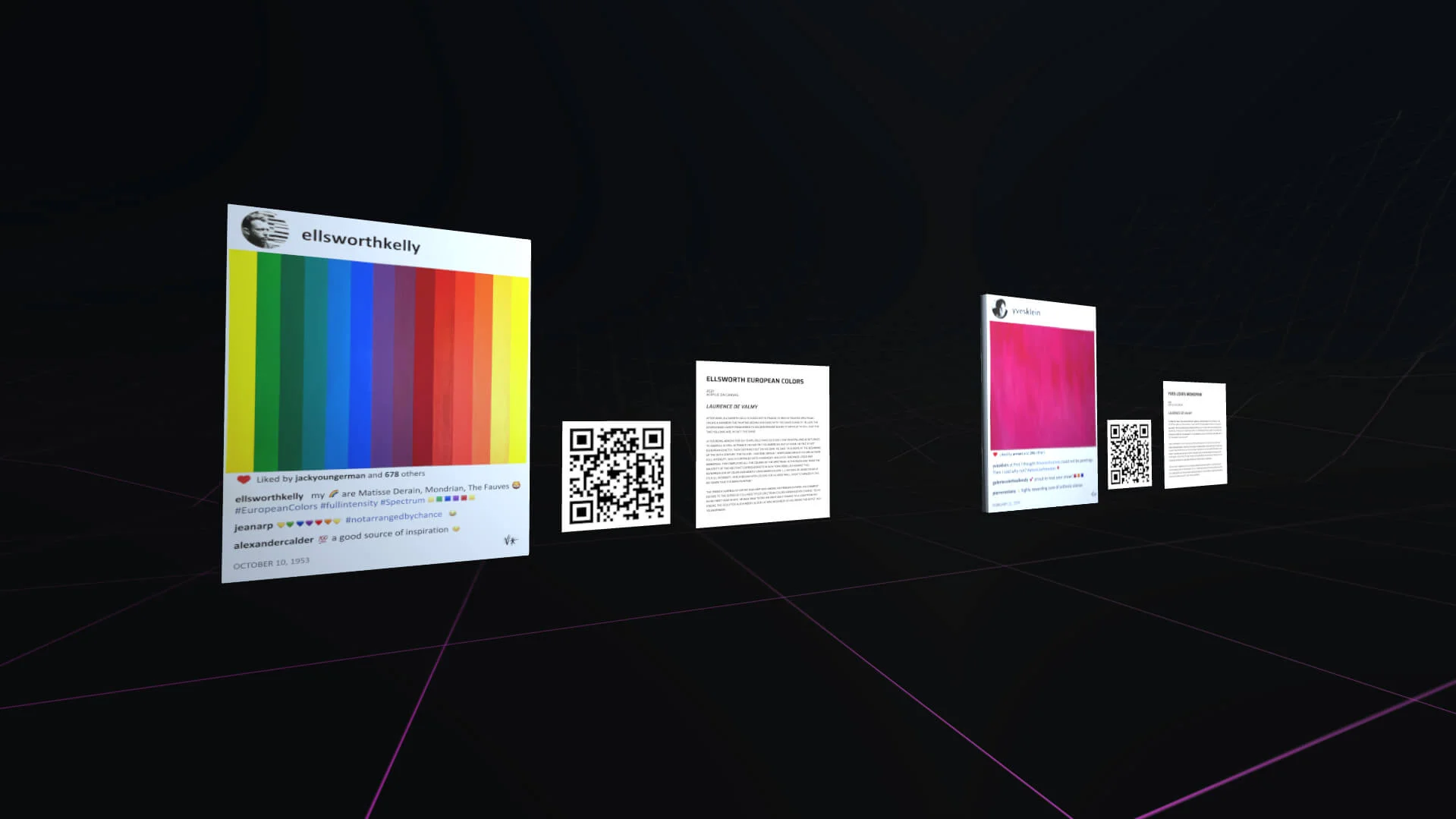
Task: Click the '678 others' likes count
Action: pyautogui.click(x=404, y=474)
